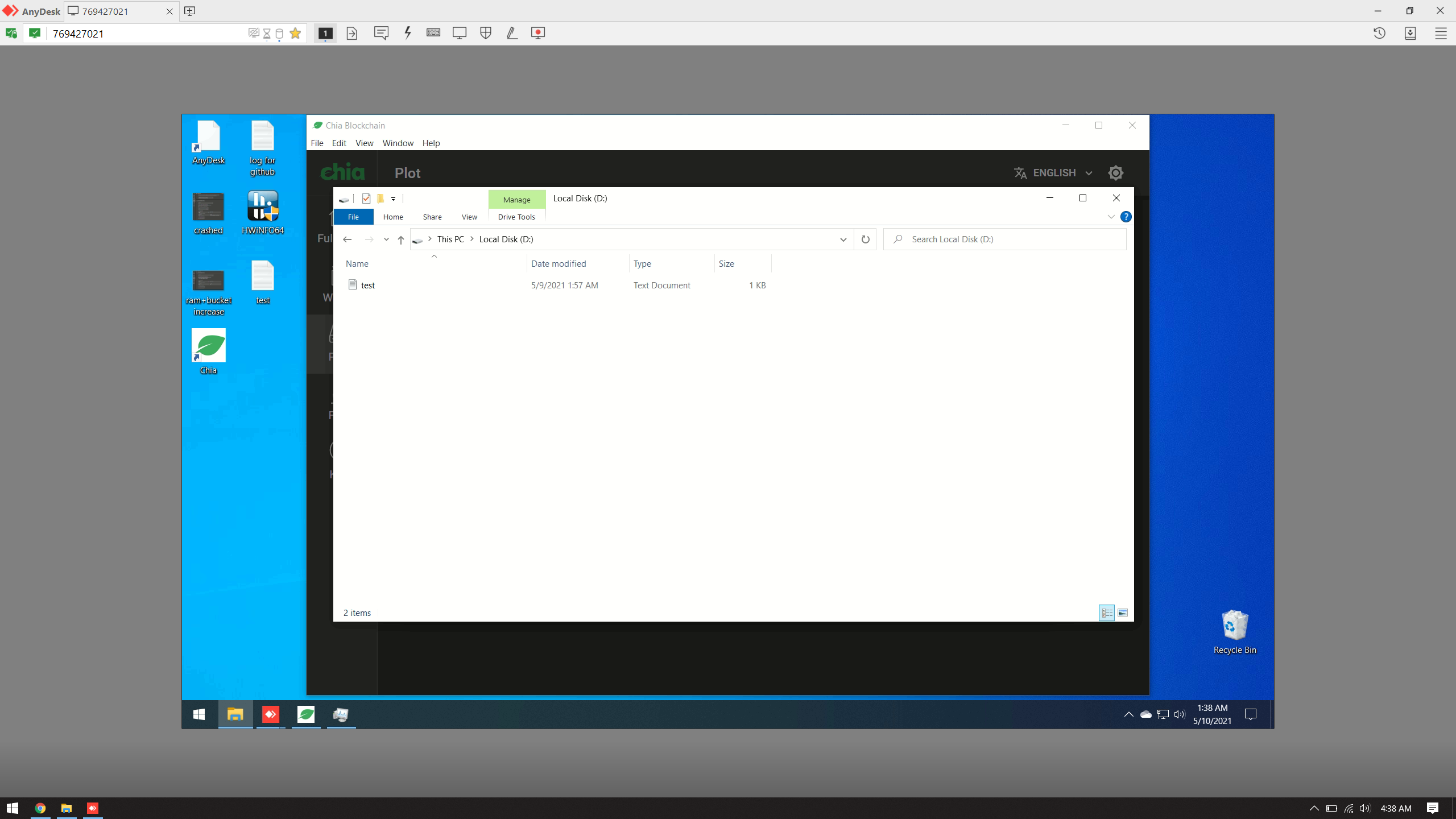Select 'ram+bucket increase' file on desktop

(208, 292)
